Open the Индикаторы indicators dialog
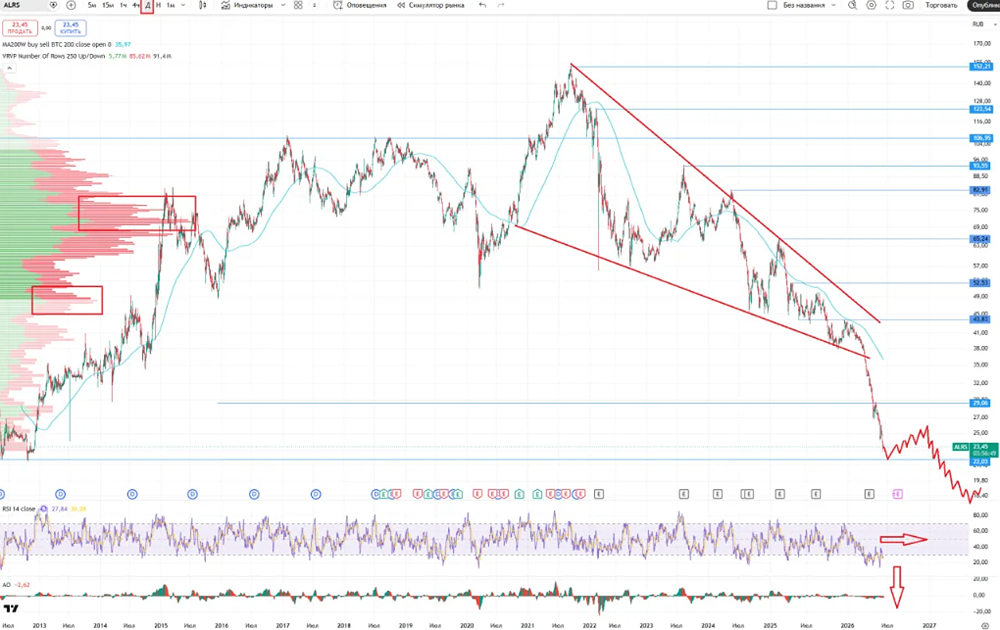Image resolution: width=1000 pixels, height=630 pixels. 247,5
